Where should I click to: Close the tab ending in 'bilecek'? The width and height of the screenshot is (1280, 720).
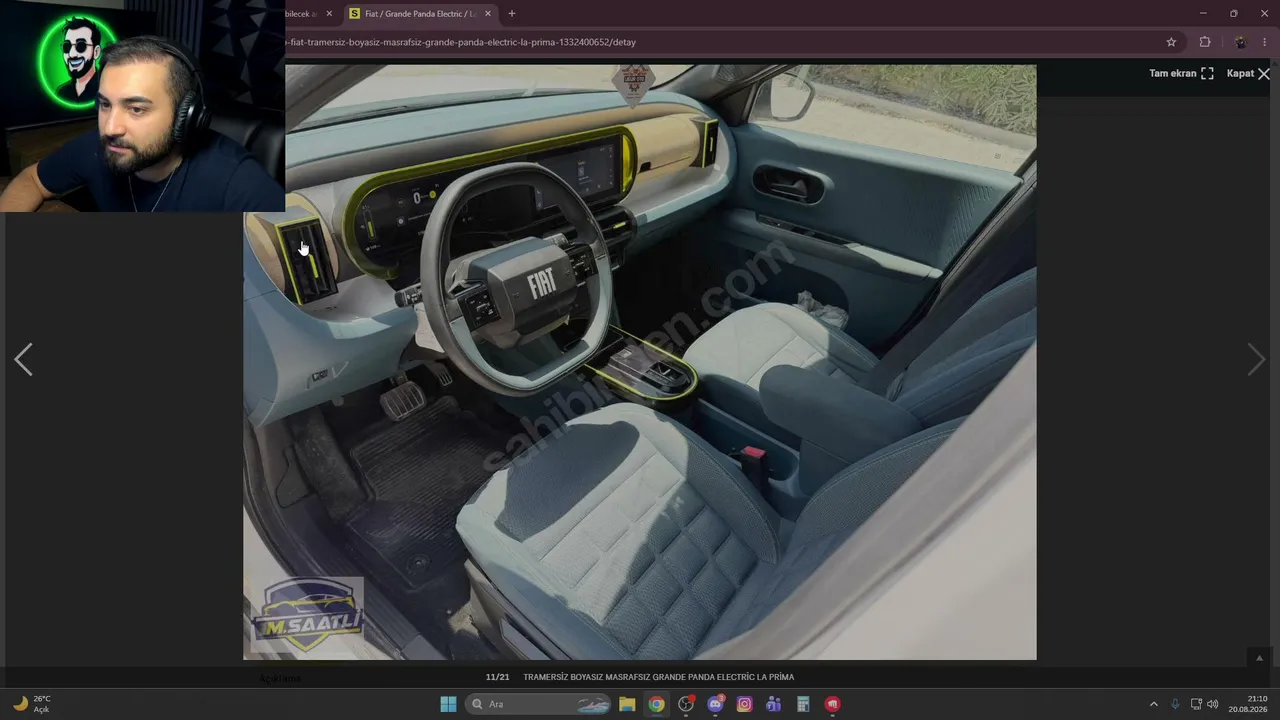coord(329,14)
